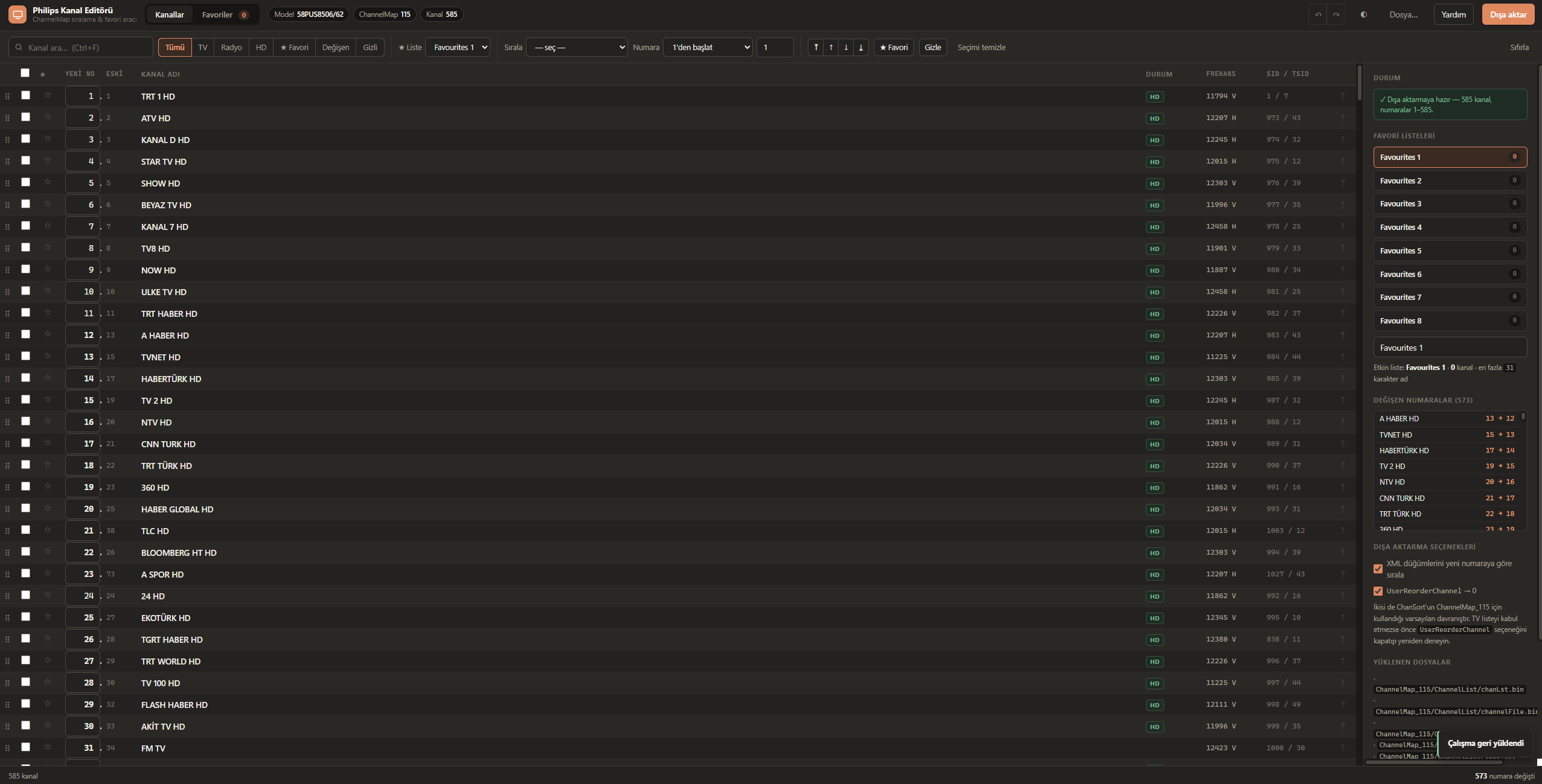The image size is (1542, 784).
Task: Tick the checkbox next to 360 HD
Action: [25, 486]
